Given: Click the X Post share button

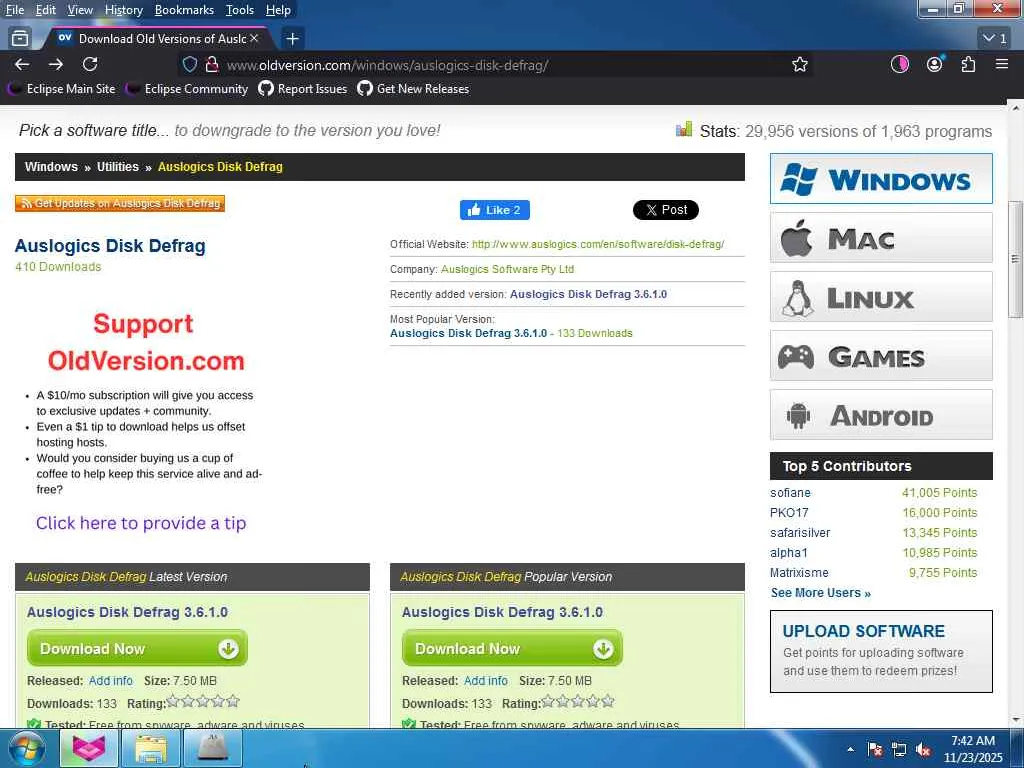Looking at the screenshot, I should [665, 210].
